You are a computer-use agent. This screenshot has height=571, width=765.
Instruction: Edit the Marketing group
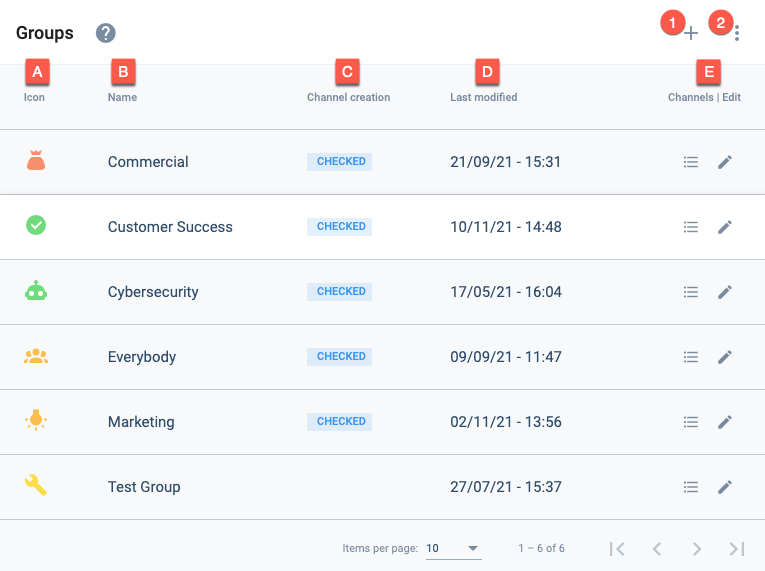(725, 422)
